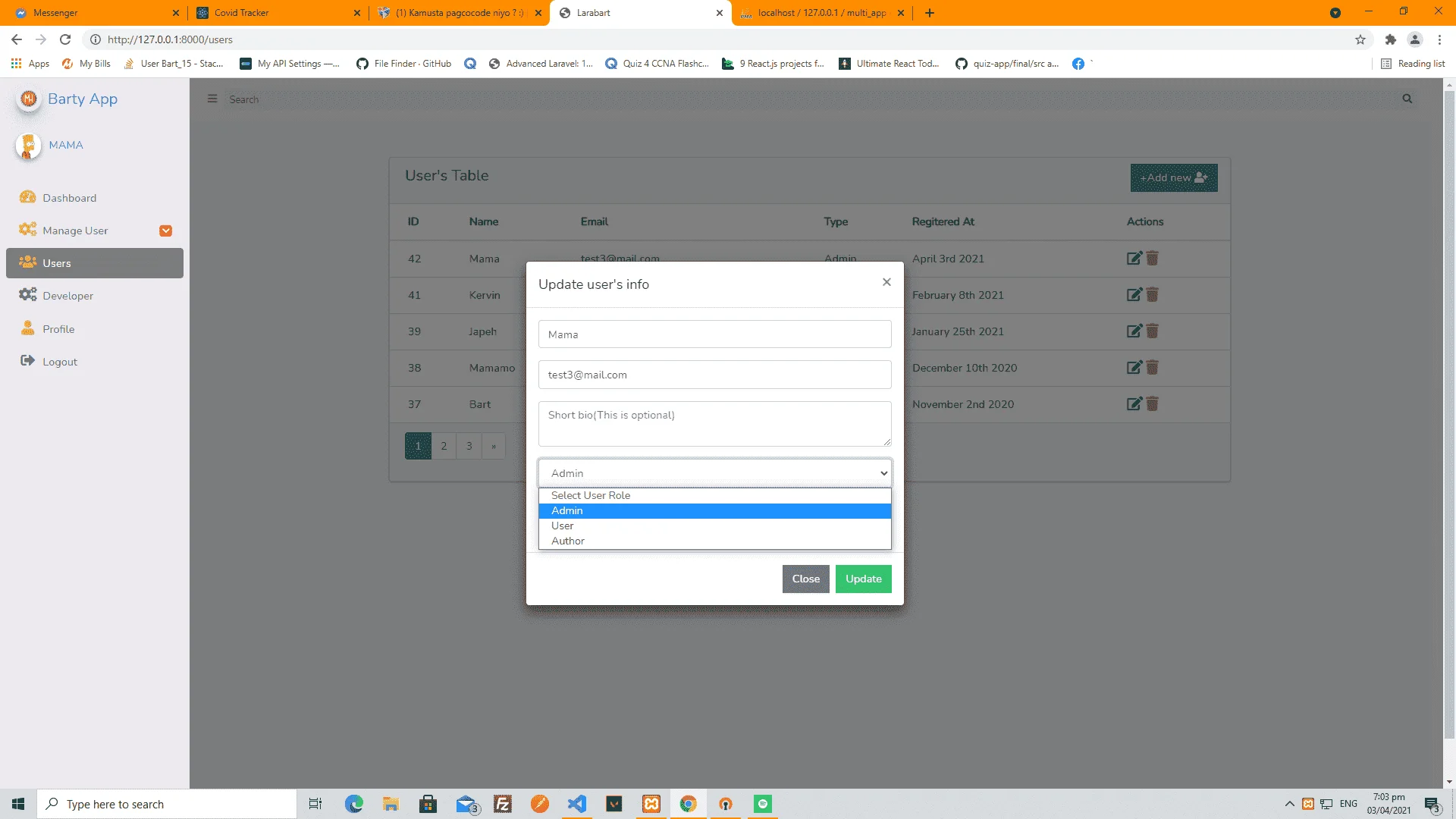
Task: Delete user Japeh with the trash icon
Action: point(1152,331)
